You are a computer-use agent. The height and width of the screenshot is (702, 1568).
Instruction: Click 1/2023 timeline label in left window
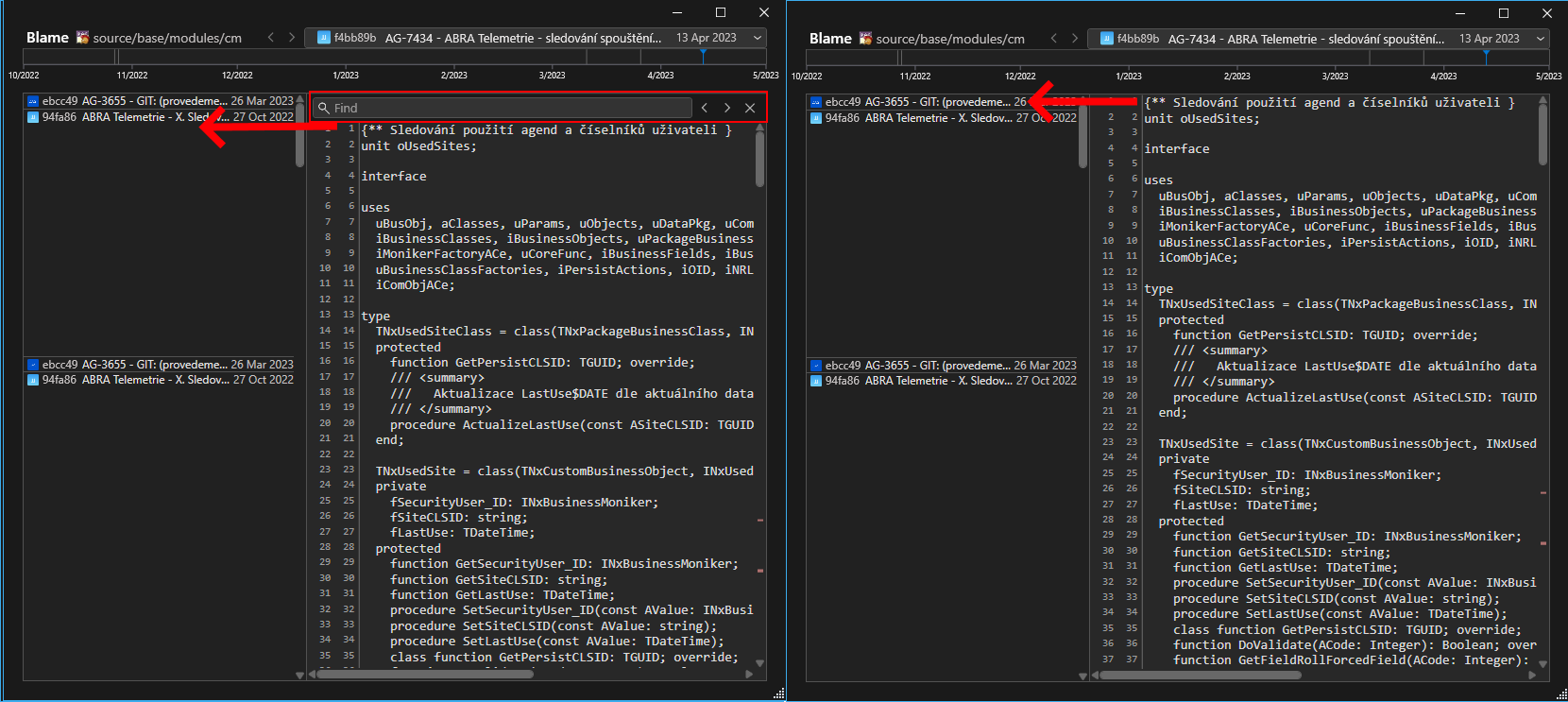pyautogui.click(x=346, y=75)
